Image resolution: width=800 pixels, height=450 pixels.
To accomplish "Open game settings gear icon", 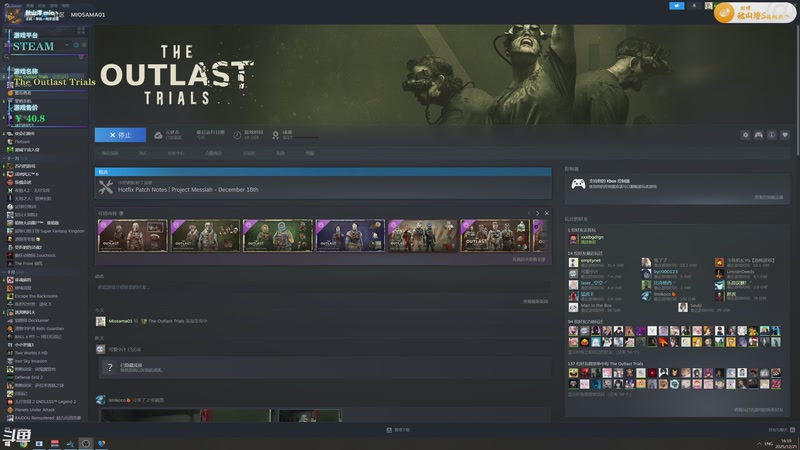I will point(745,135).
